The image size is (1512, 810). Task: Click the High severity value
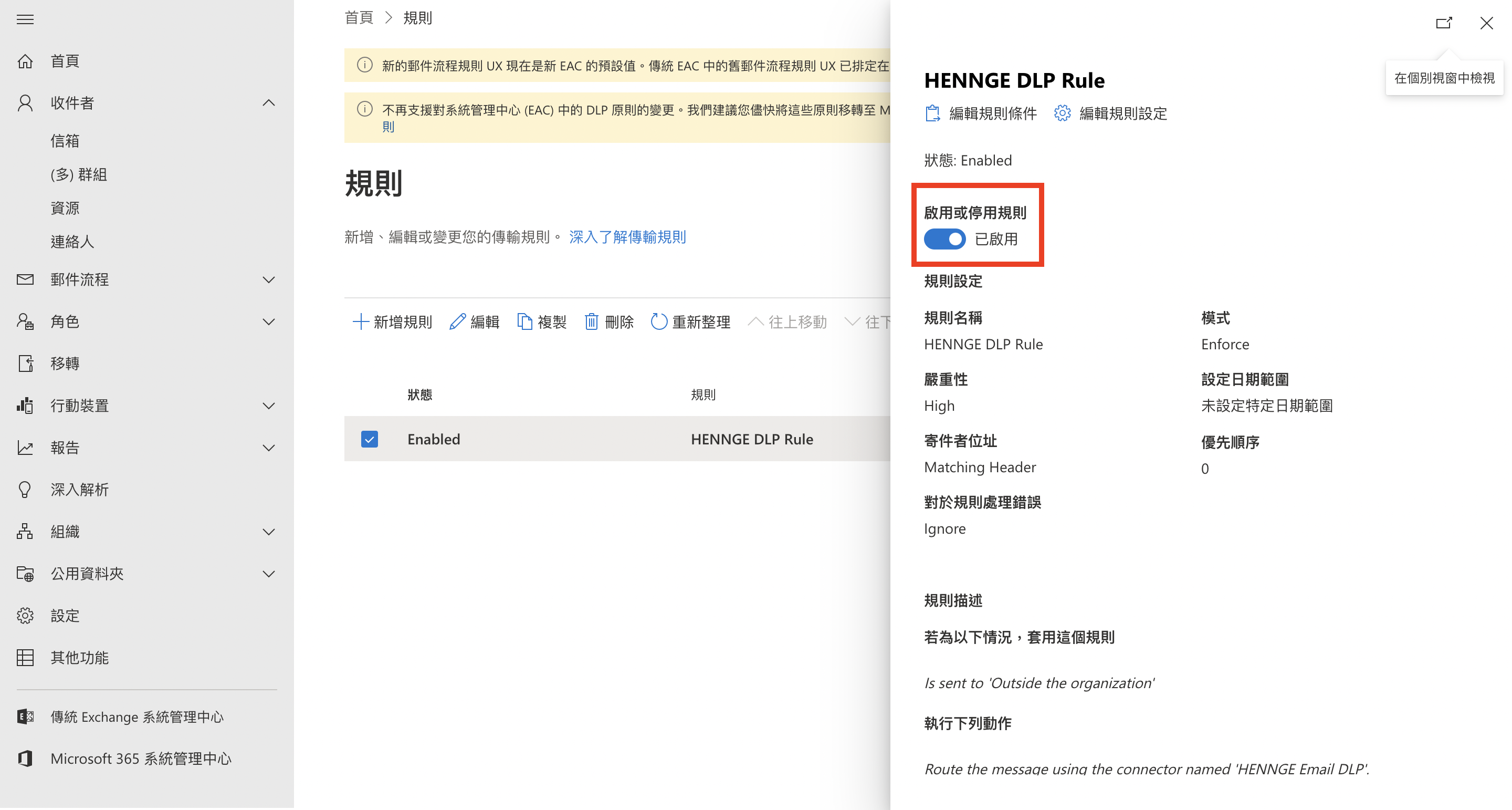pos(939,406)
